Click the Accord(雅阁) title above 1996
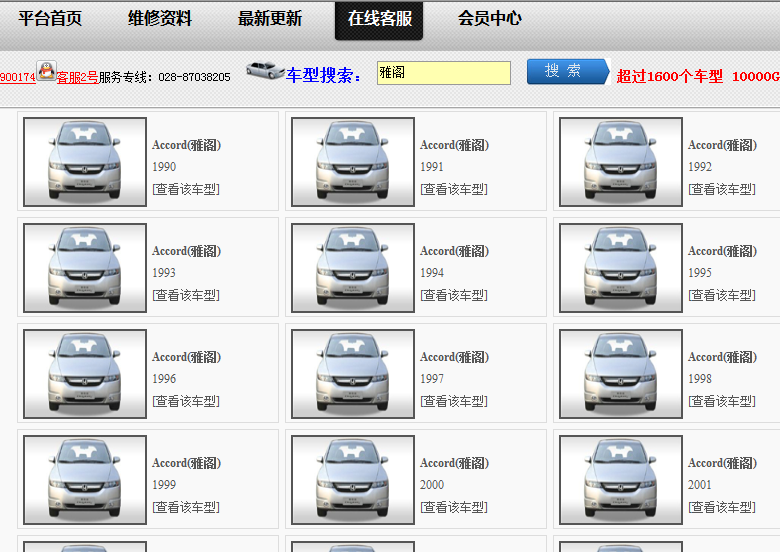The image size is (780, 552). [x=187, y=357]
